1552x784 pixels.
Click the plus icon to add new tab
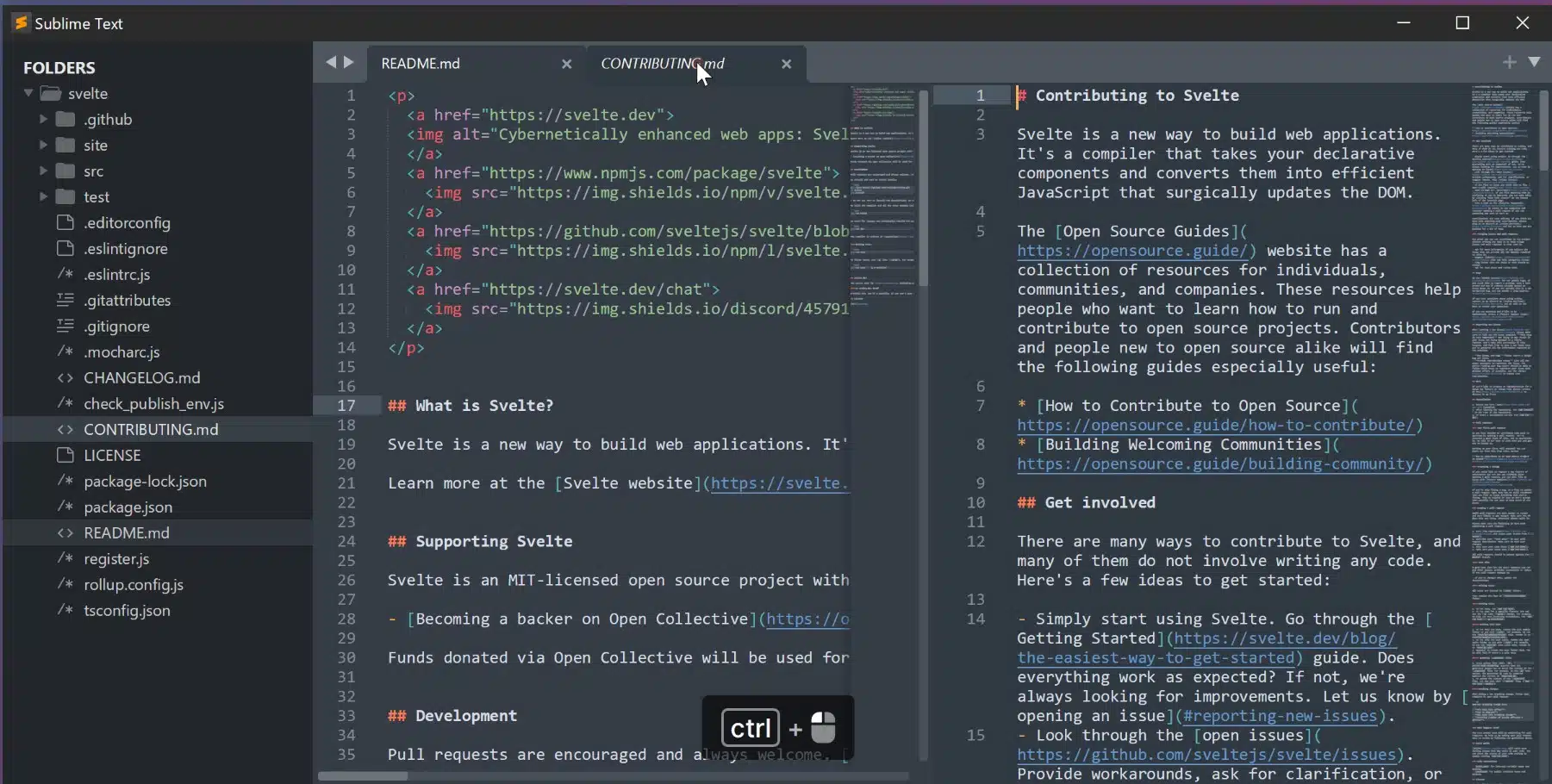(1509, 62)
